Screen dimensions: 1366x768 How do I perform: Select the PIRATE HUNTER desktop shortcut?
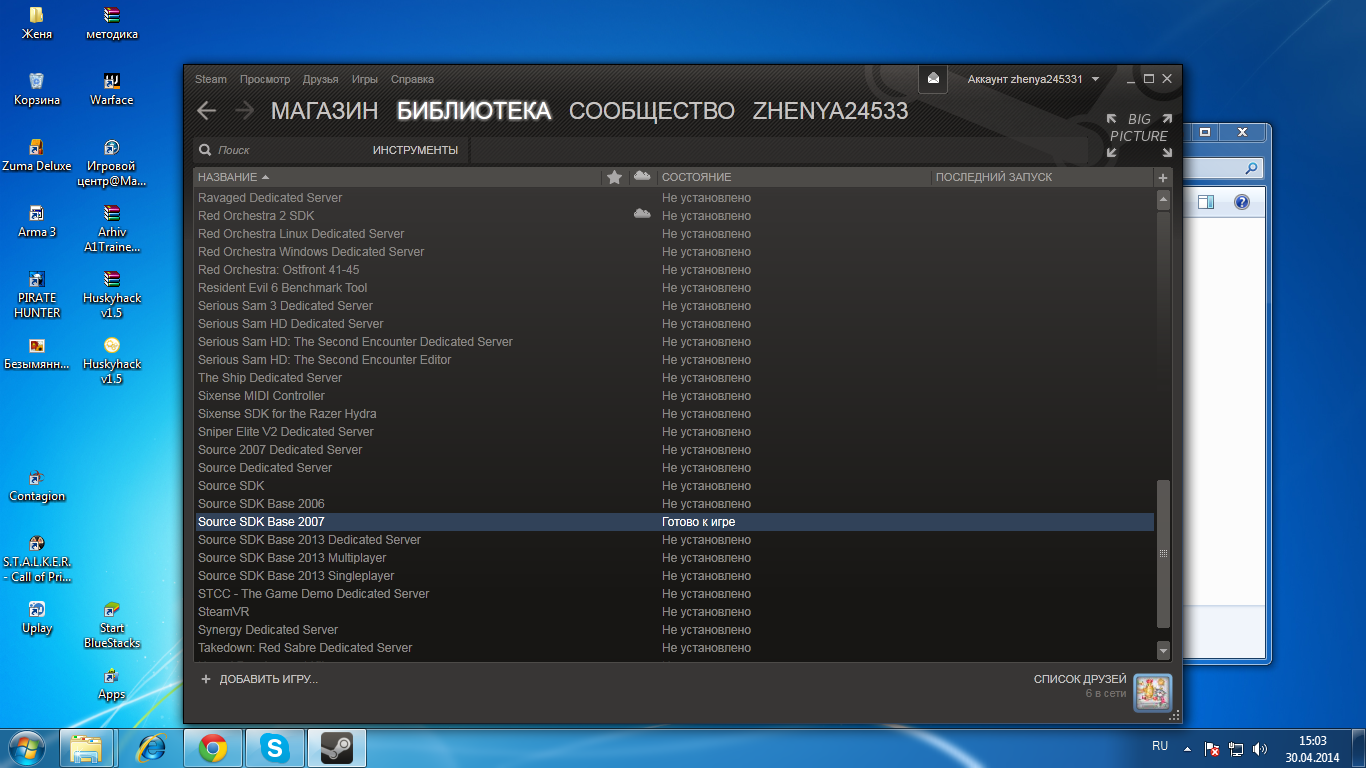pos(37,293)
